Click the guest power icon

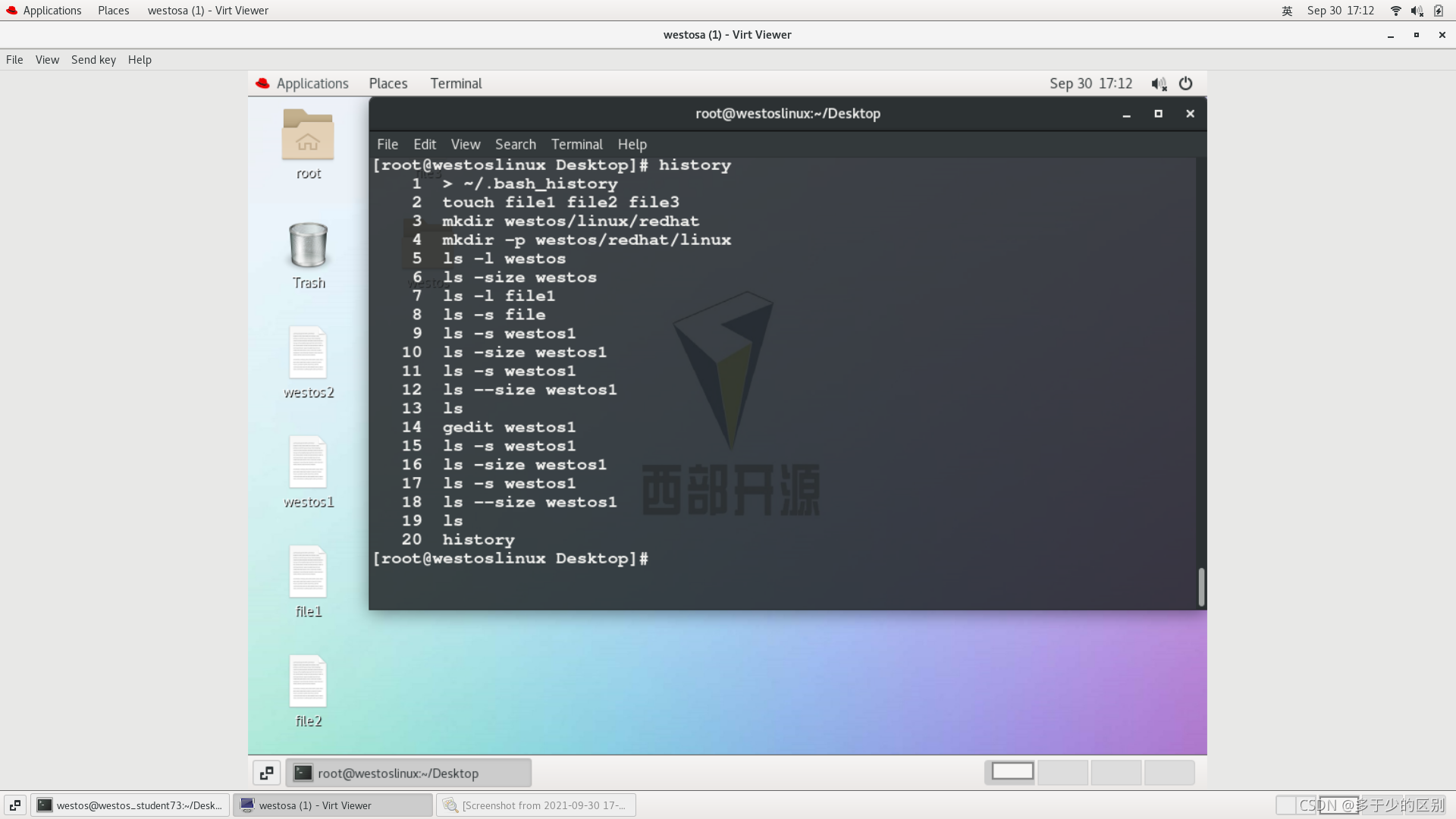coord(1186,83)
